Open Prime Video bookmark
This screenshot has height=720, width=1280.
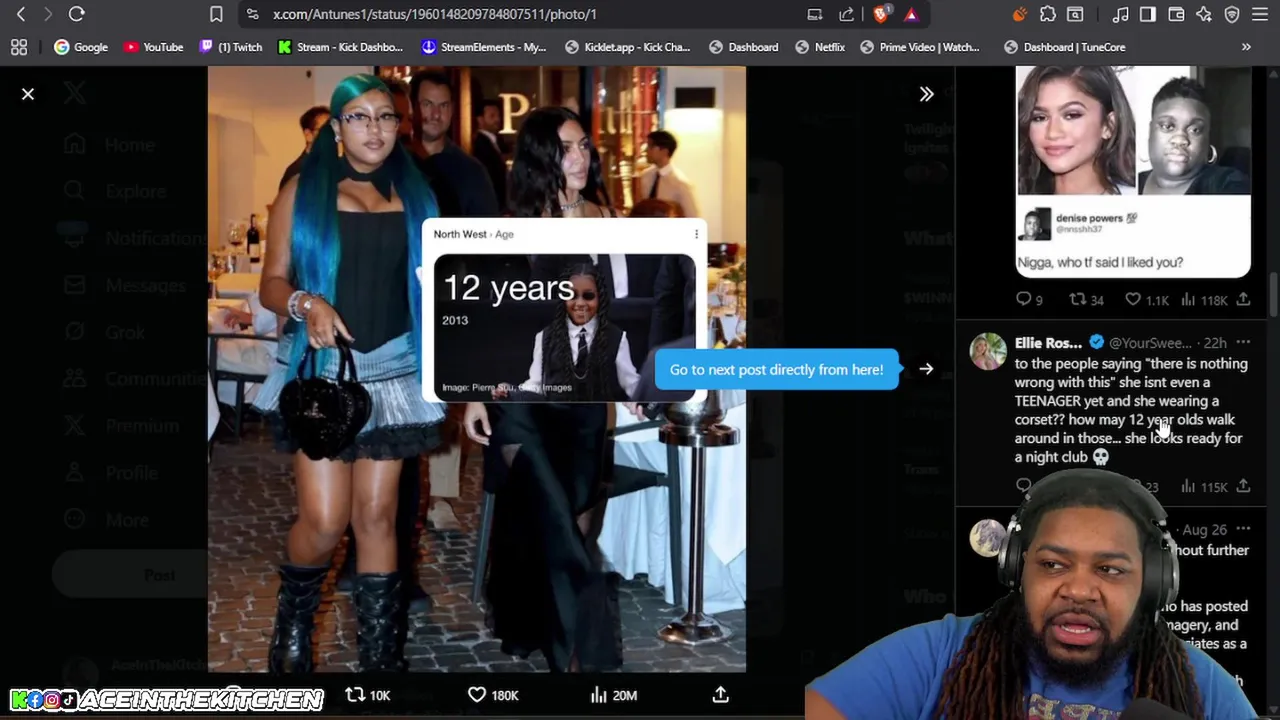click(x=920, y=47)
